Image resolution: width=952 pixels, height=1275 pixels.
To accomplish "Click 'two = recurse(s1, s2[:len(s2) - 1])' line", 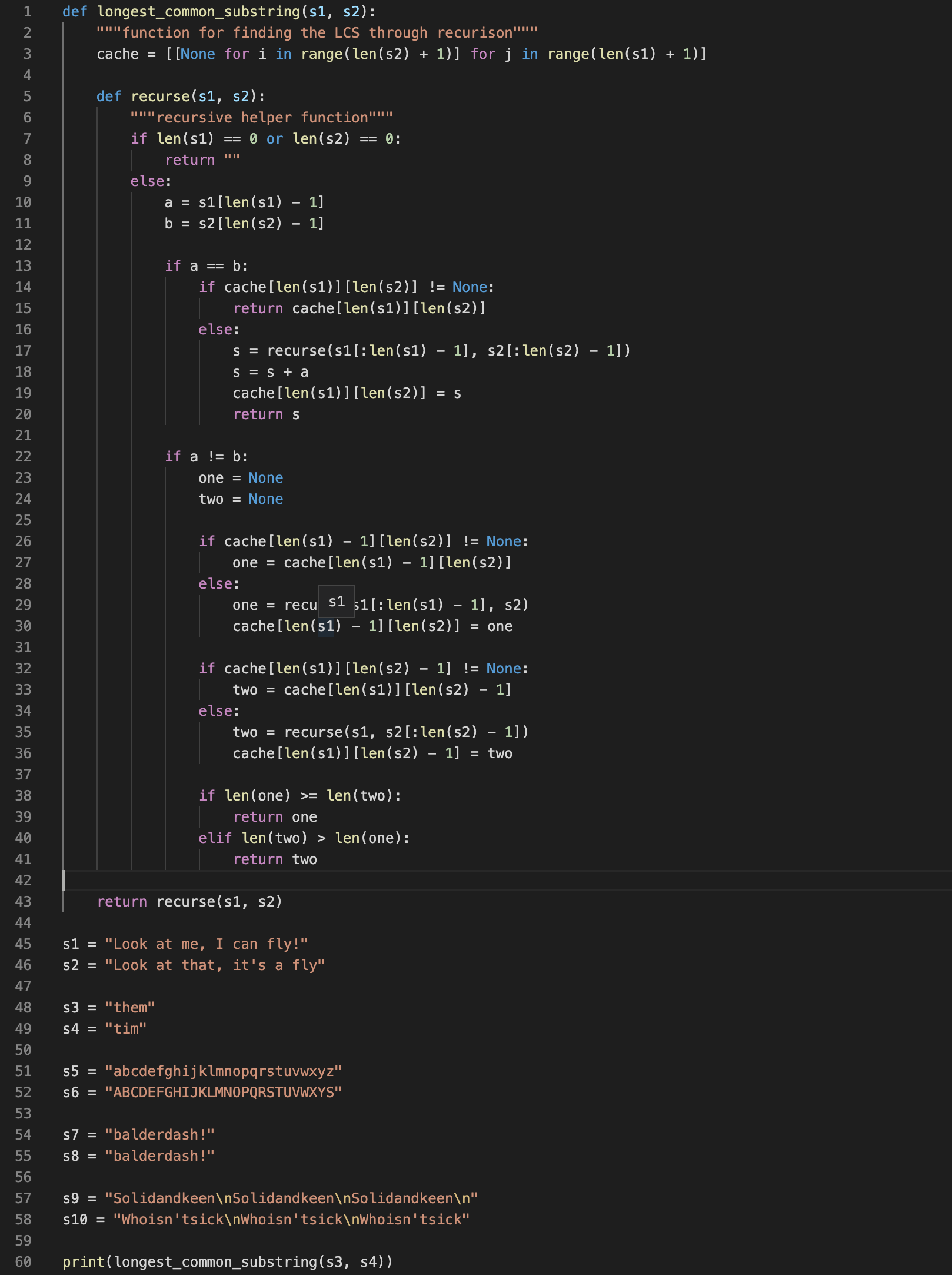I will pyautogui.click(x=381, y=732).
